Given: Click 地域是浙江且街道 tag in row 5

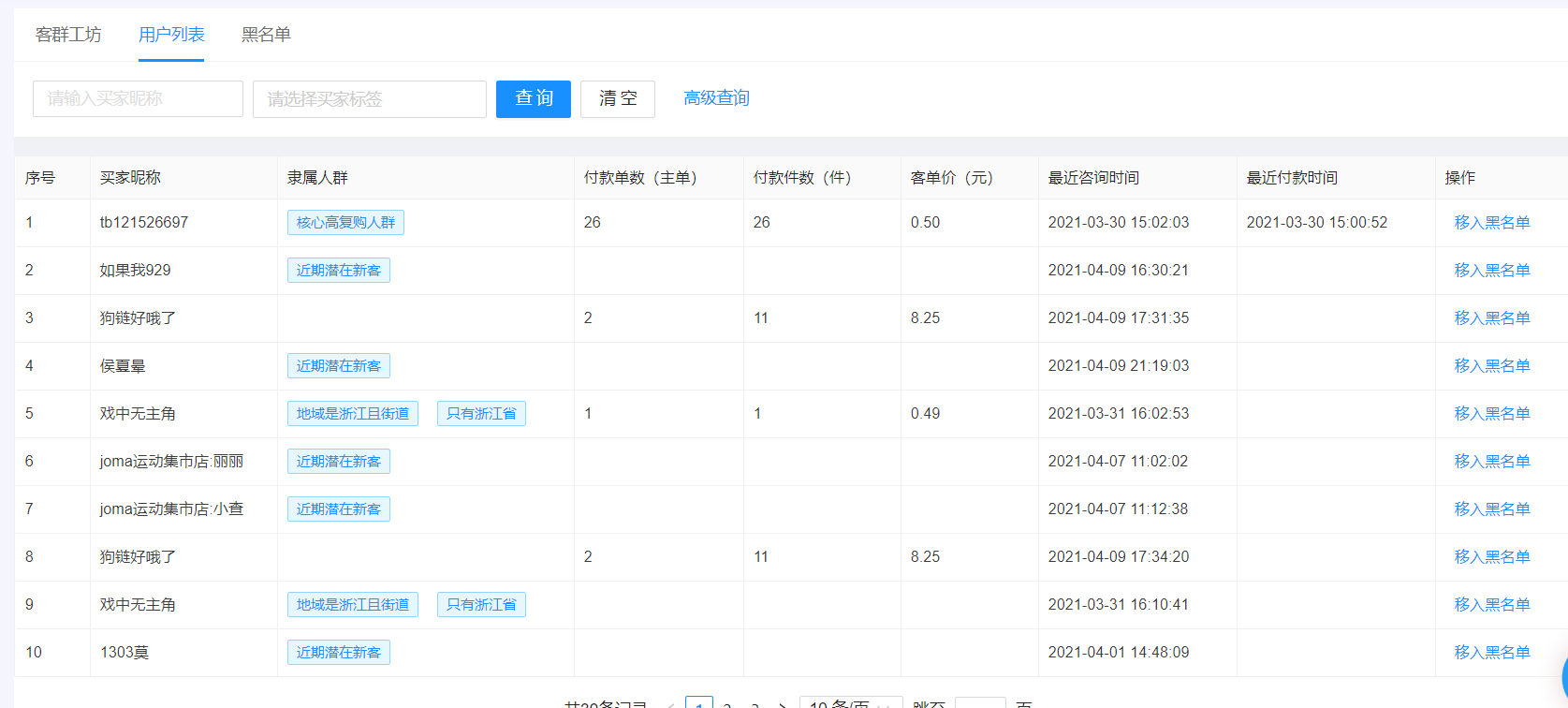Looking at the screenshot, I should 353,414.
